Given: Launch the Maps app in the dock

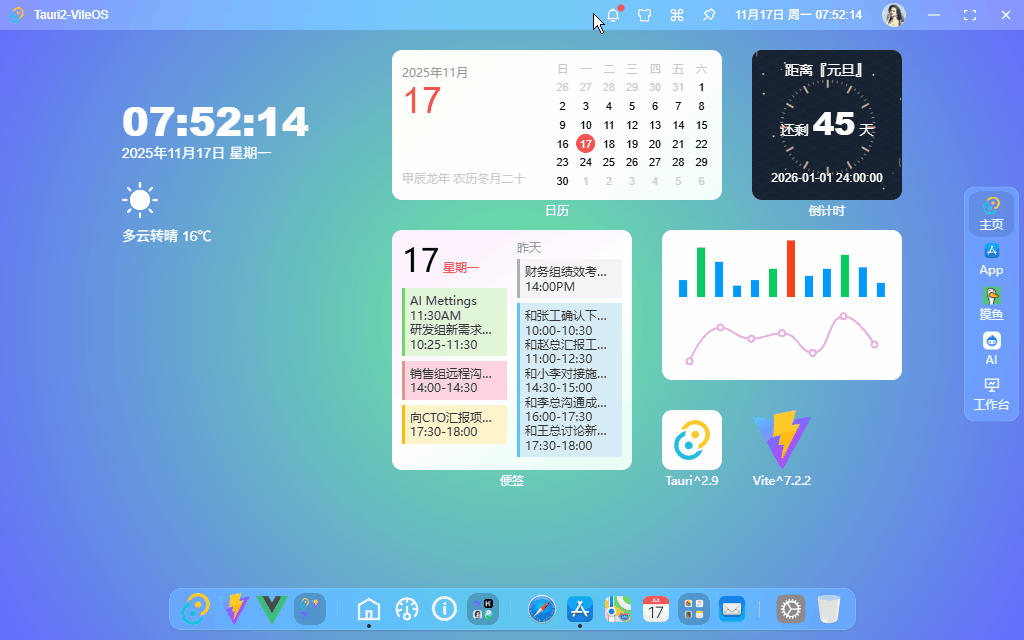Looking at the screenshot, I should click(x=617, y=609).
